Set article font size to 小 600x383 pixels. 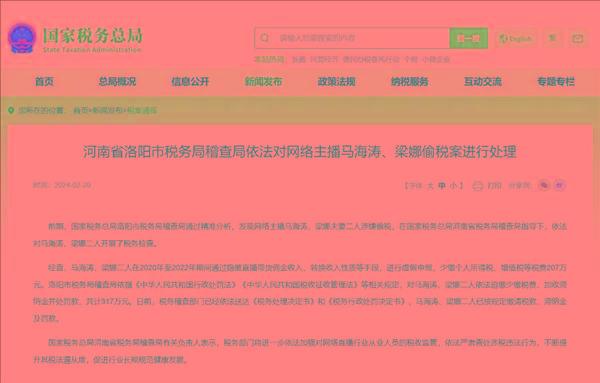point(453,186)
